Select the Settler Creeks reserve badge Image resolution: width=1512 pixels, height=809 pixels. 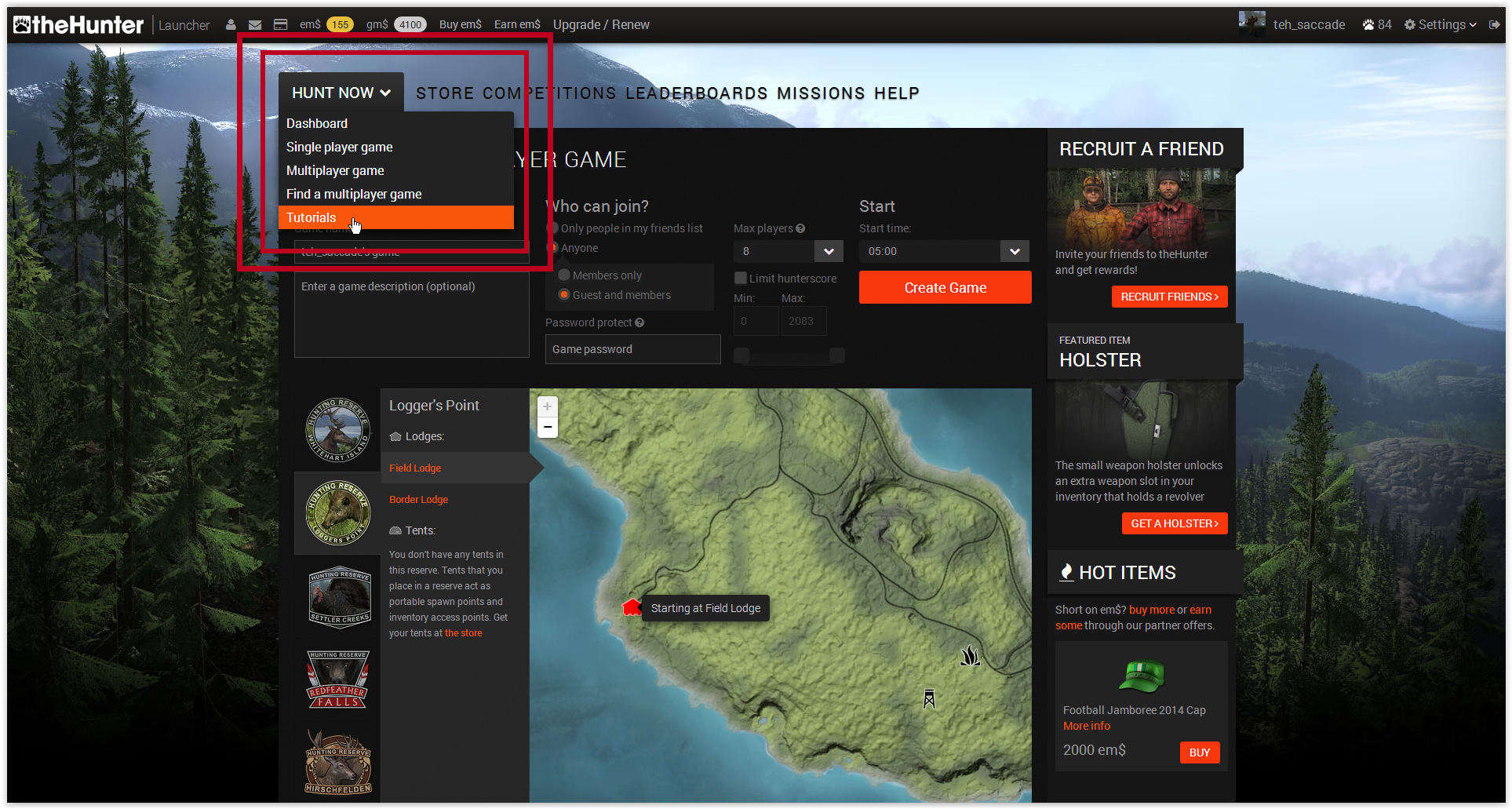(x=339, y=596)
